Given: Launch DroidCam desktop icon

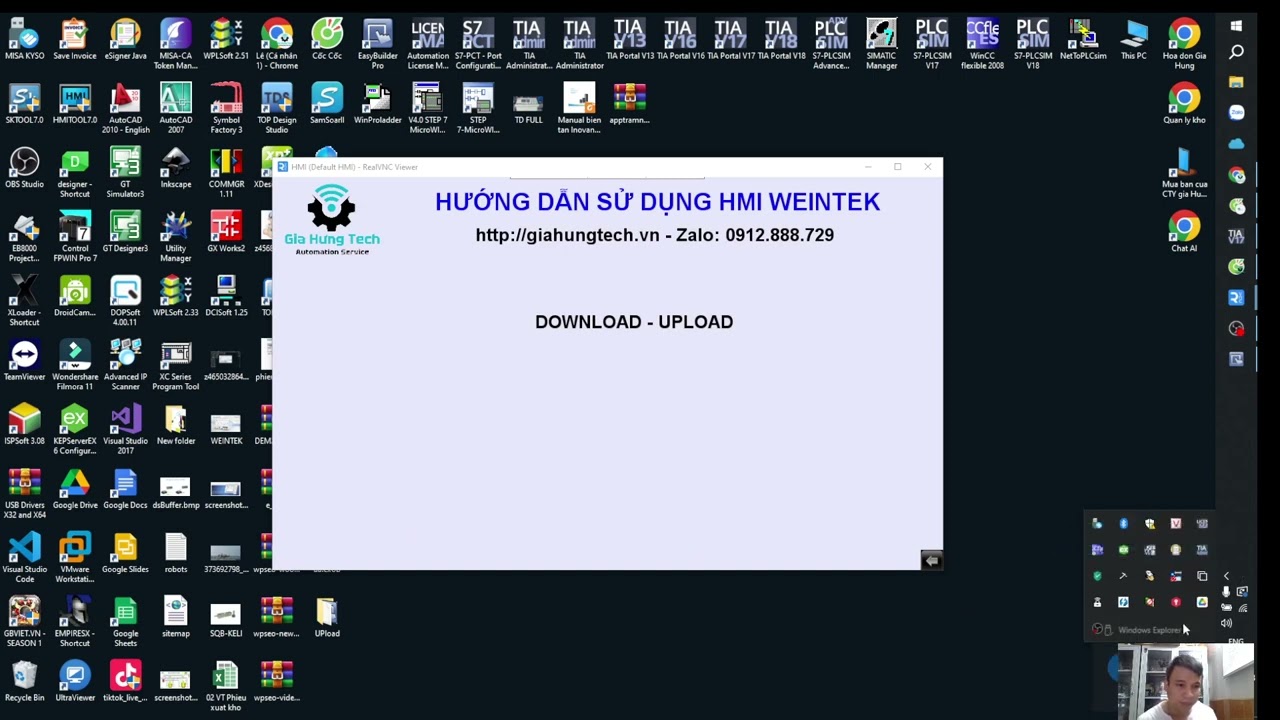Looking at the screenshot, I should point(75,296).
